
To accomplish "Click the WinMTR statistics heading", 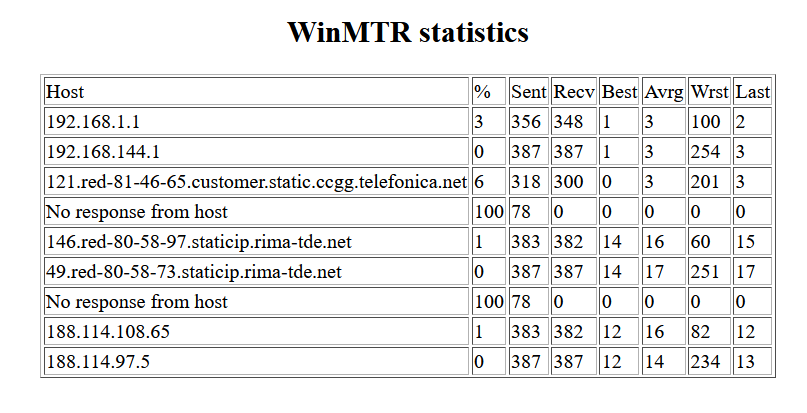I will (407, 33).
